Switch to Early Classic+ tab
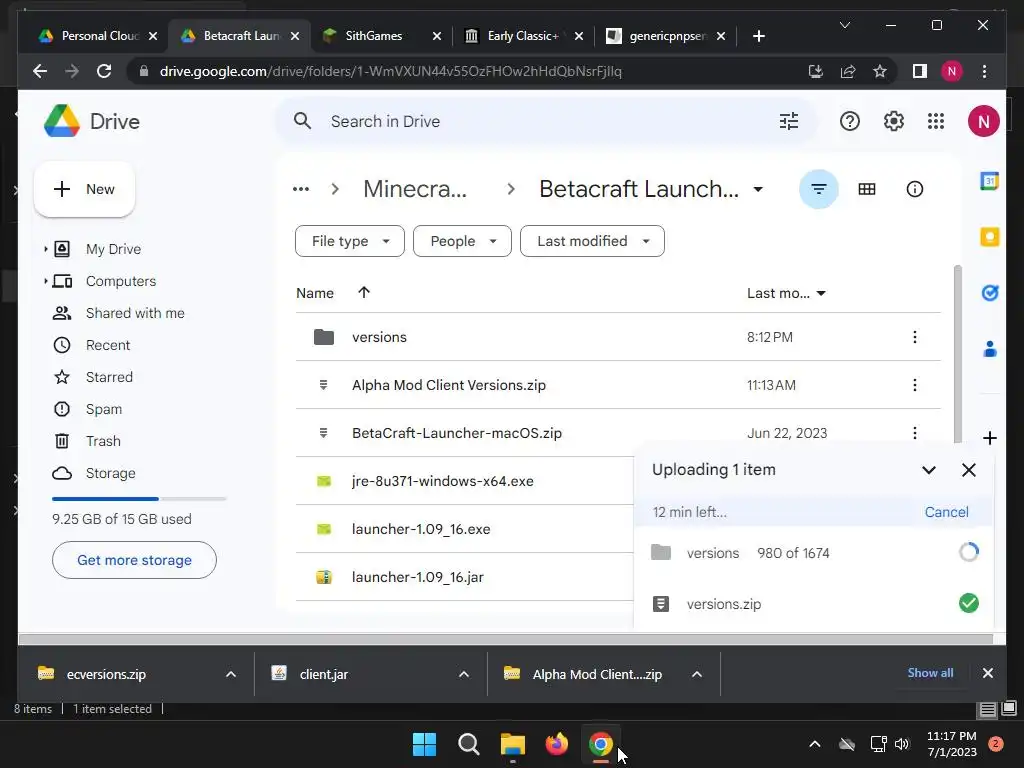 click(524, 36)
